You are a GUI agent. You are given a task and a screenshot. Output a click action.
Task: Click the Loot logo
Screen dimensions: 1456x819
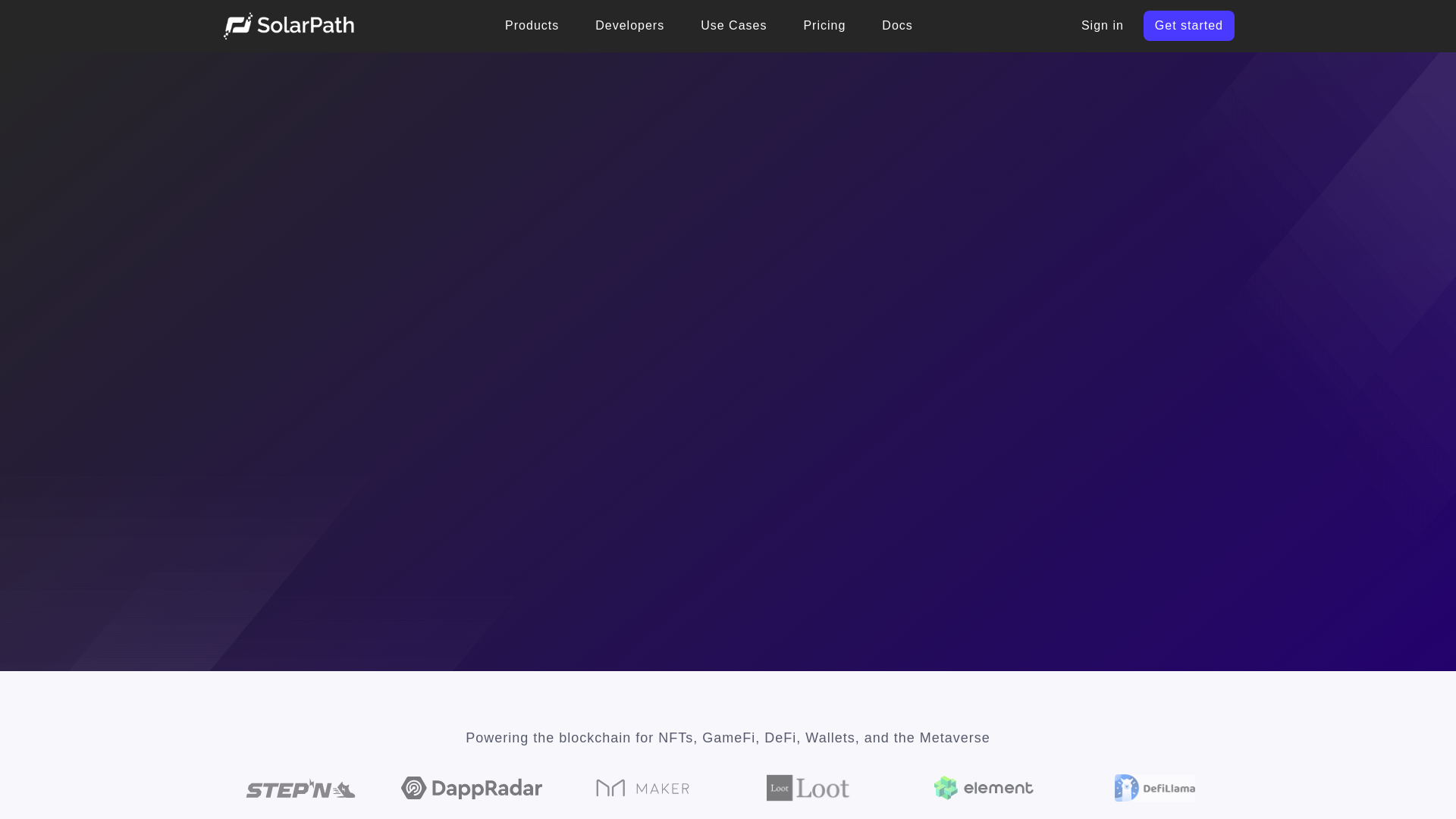coord(808,788)
